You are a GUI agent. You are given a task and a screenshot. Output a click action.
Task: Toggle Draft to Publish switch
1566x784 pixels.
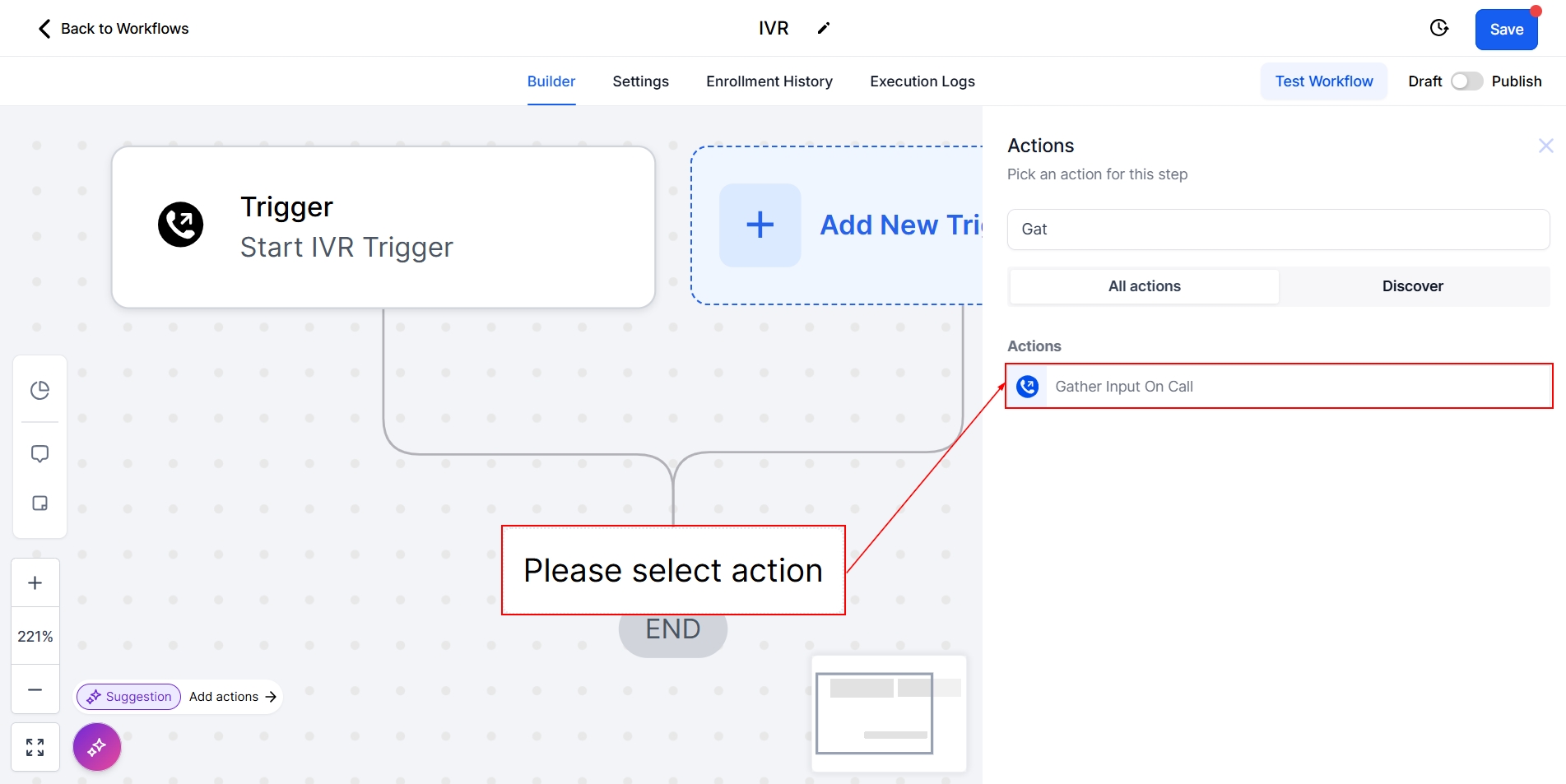(1466, 81)
